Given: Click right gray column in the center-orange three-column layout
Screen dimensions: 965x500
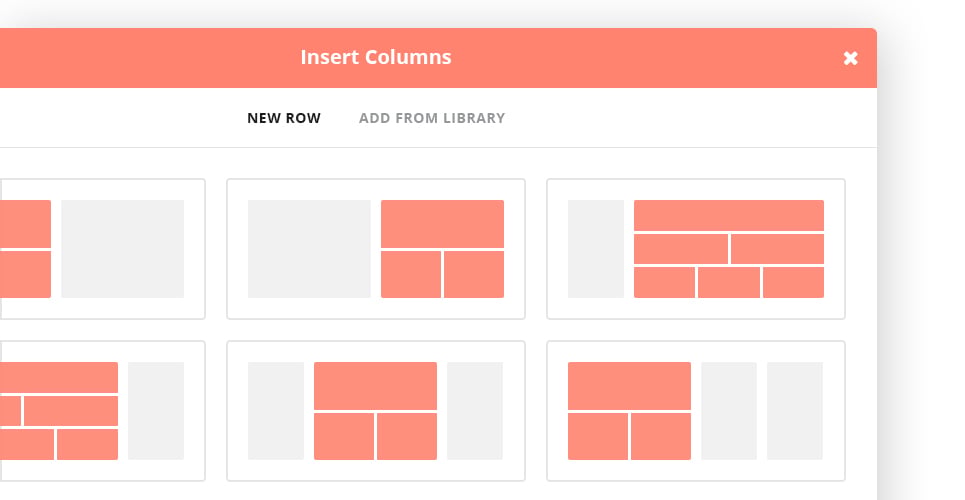Looking at the screenshot, I should (475, 411).
